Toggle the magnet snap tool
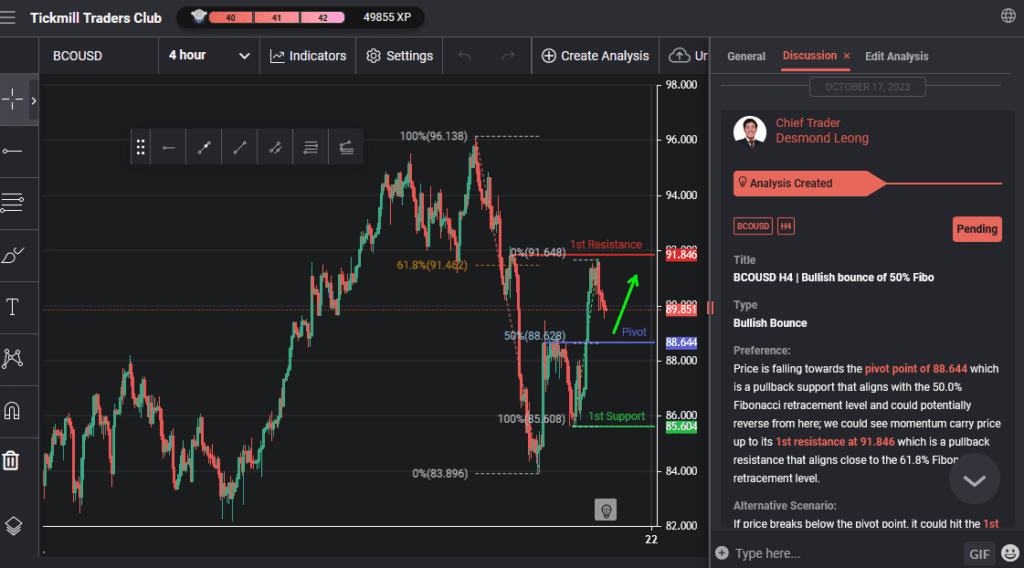Screen dimensions: 1024x568 point(12,411)
